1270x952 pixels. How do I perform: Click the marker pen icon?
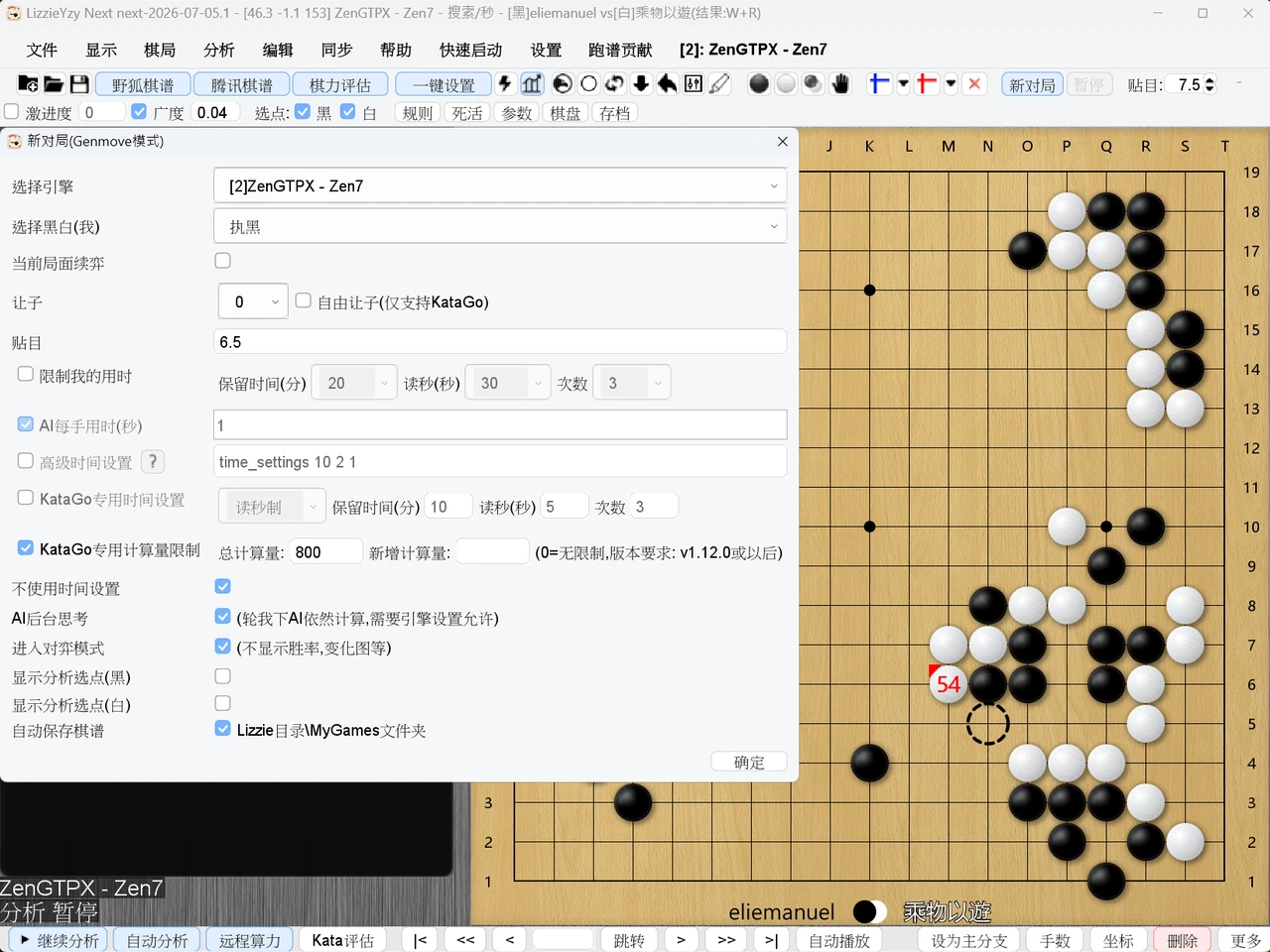[720, 84]
